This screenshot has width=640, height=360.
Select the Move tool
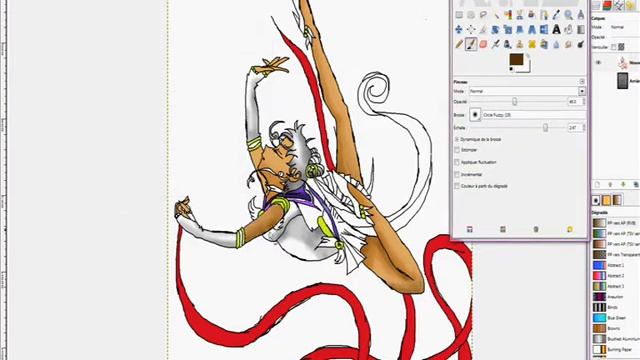(x=459, y=29)
